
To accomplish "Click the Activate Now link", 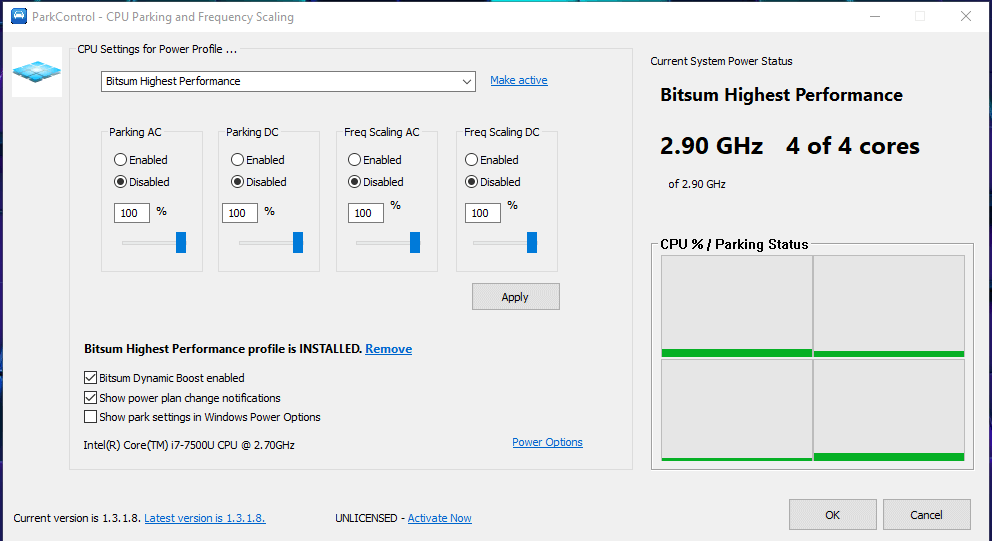I will tap(439, 518).
